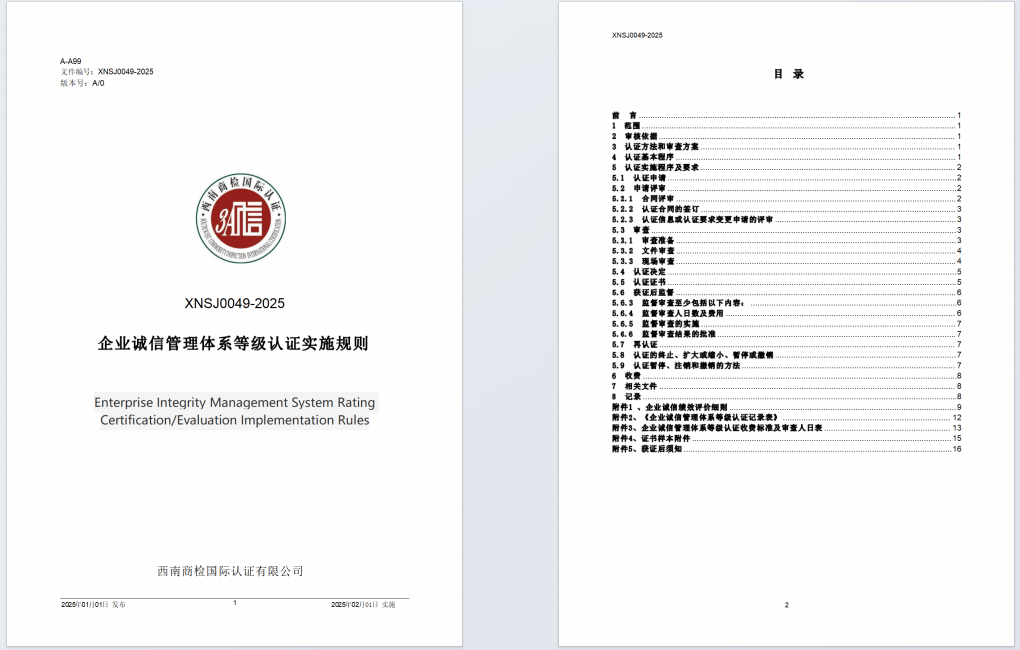Select 5.7 再认证 contents entry

click(x=642, y=344)
